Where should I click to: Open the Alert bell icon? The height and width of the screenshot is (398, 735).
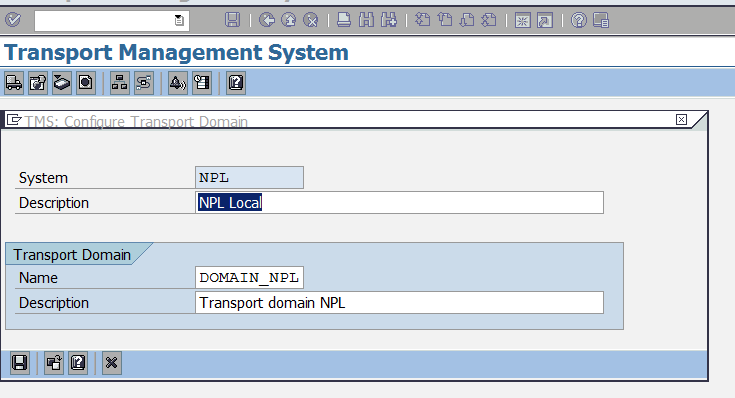[x=178, y=83]
